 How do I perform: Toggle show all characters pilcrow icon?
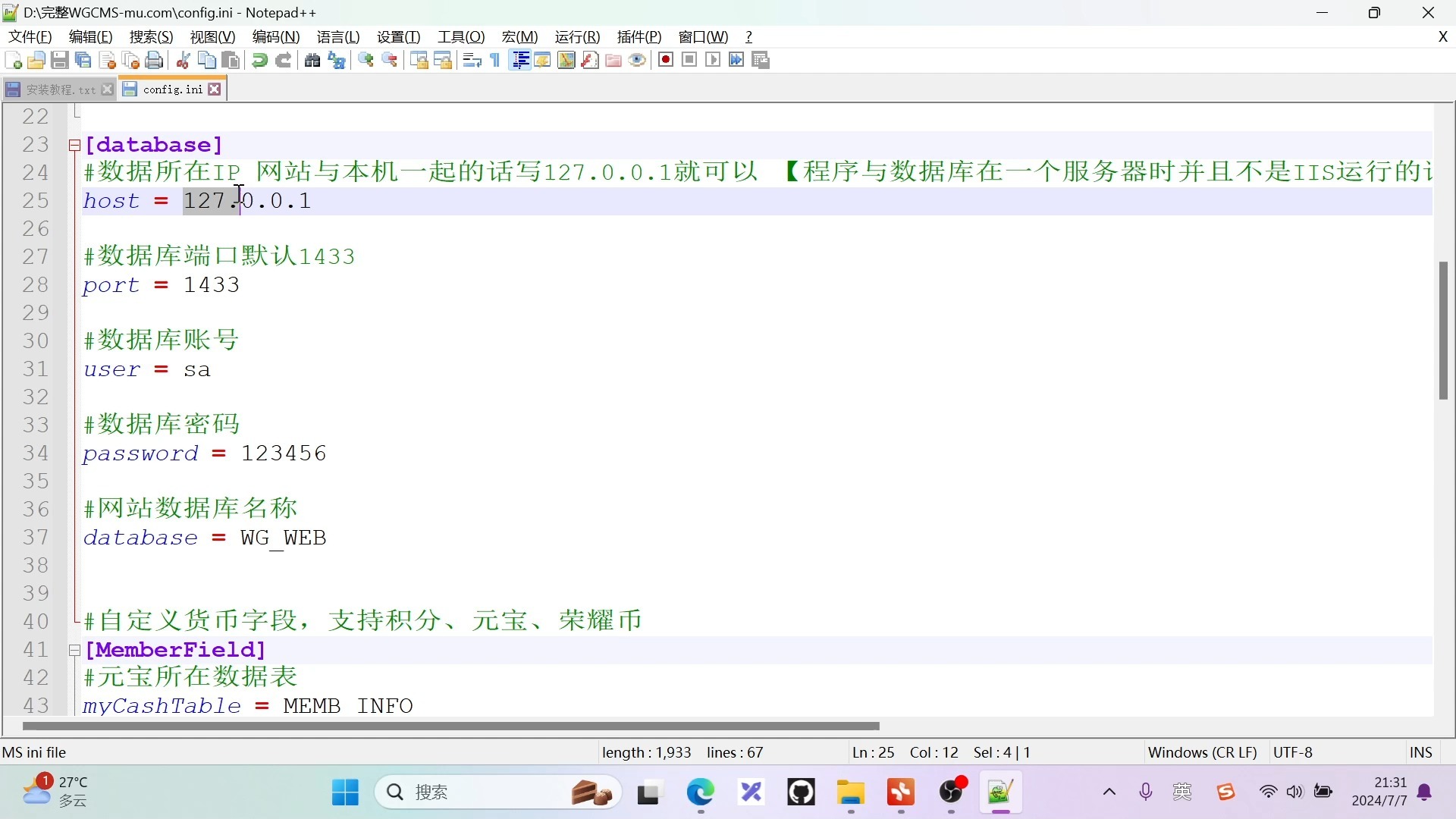tap(495, 61)
